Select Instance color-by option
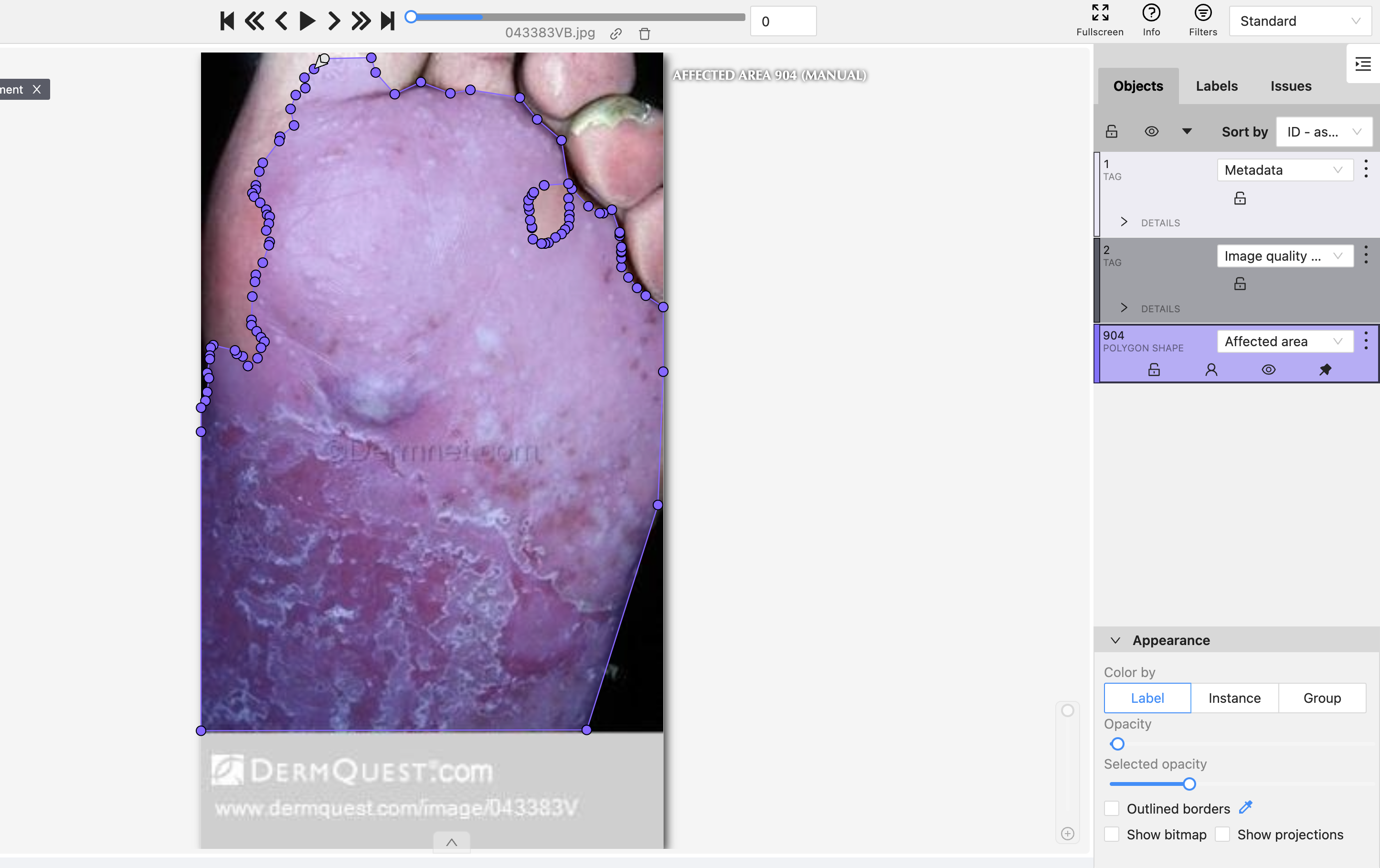1380x868 pixels. [1234, 698]
